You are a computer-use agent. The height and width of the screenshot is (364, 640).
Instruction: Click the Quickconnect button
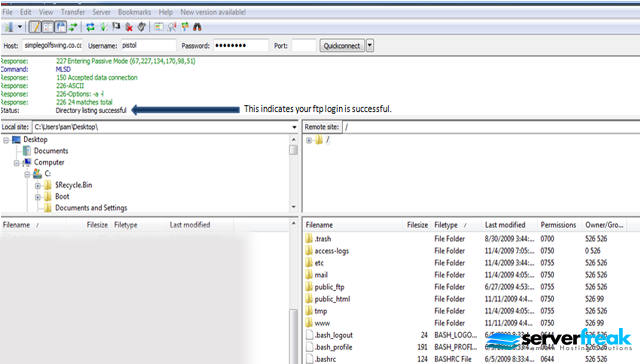342,46
